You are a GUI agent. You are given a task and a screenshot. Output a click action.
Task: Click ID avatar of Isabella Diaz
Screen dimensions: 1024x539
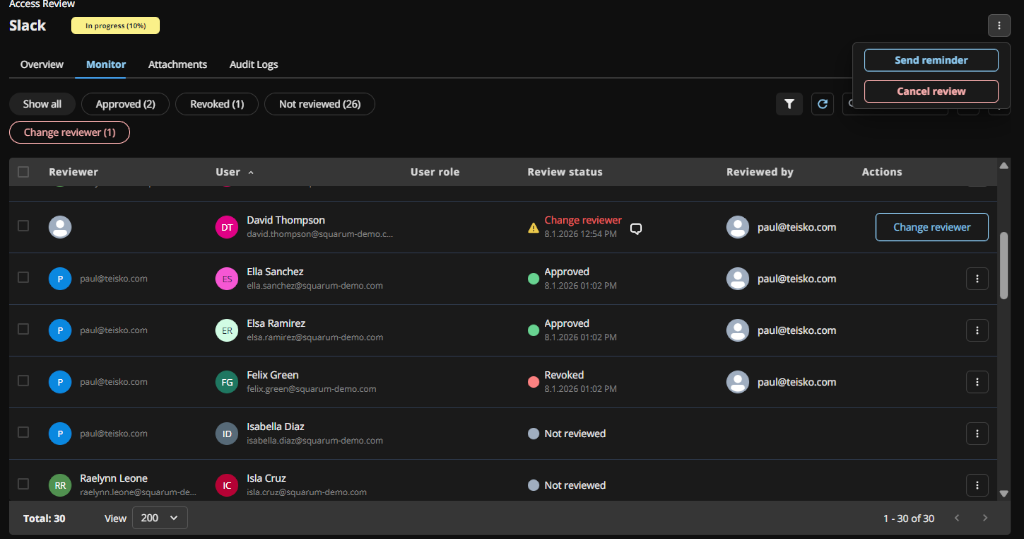[x=227, y=434]
